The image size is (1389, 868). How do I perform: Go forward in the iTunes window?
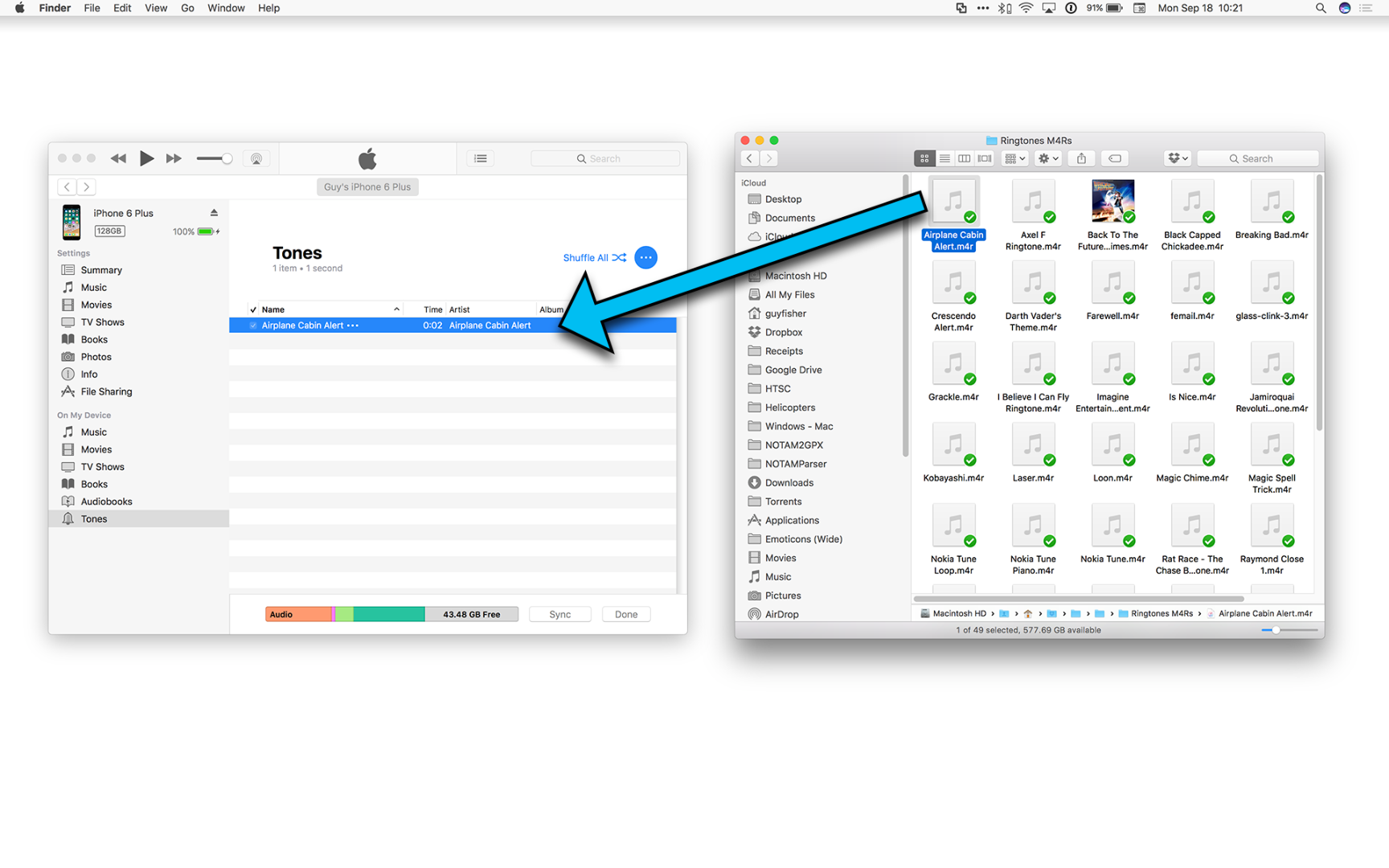86,186
